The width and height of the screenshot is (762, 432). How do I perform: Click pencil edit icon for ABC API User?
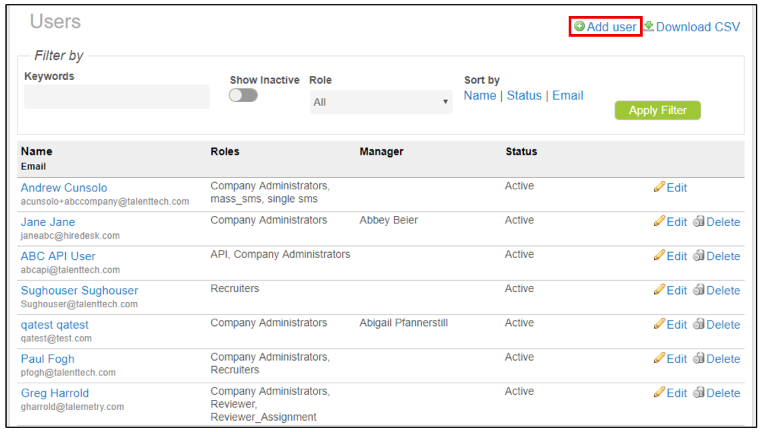click(659, 256)
